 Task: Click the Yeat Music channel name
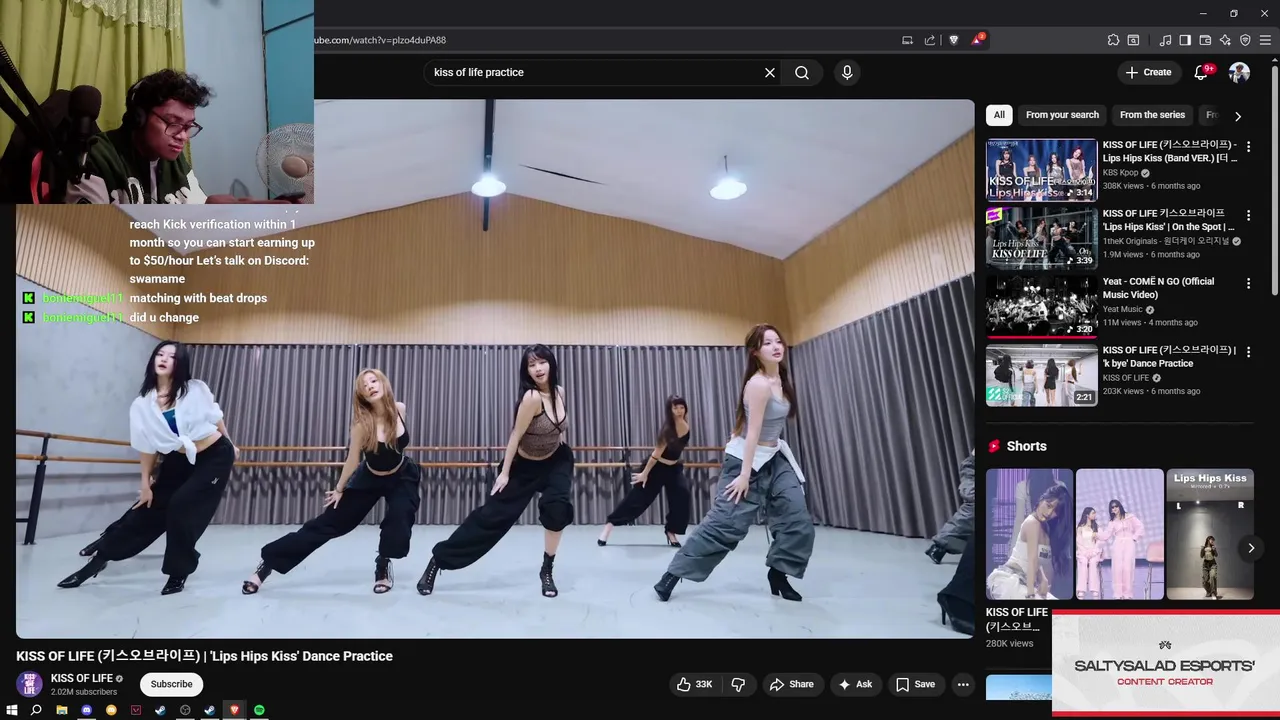(x=1122, y=309)
